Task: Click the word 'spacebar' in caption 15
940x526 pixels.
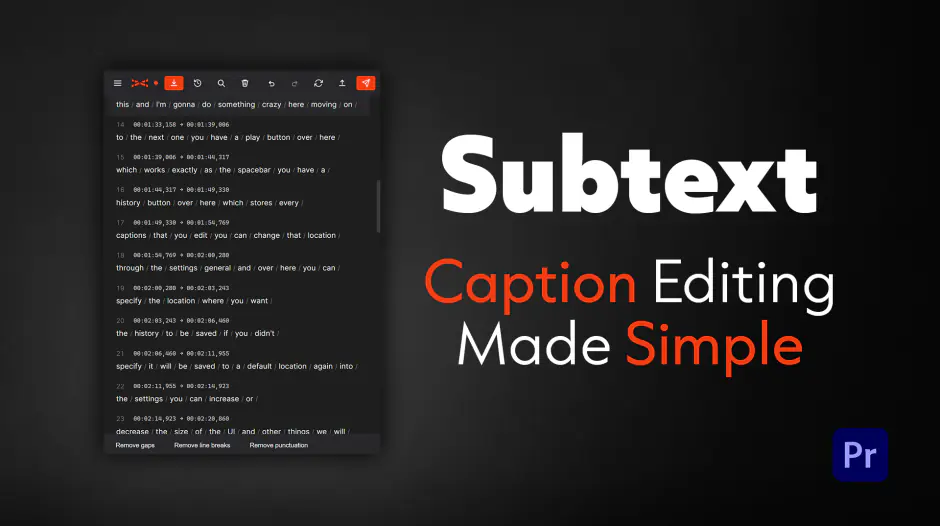Action: [x=254, y=170]
